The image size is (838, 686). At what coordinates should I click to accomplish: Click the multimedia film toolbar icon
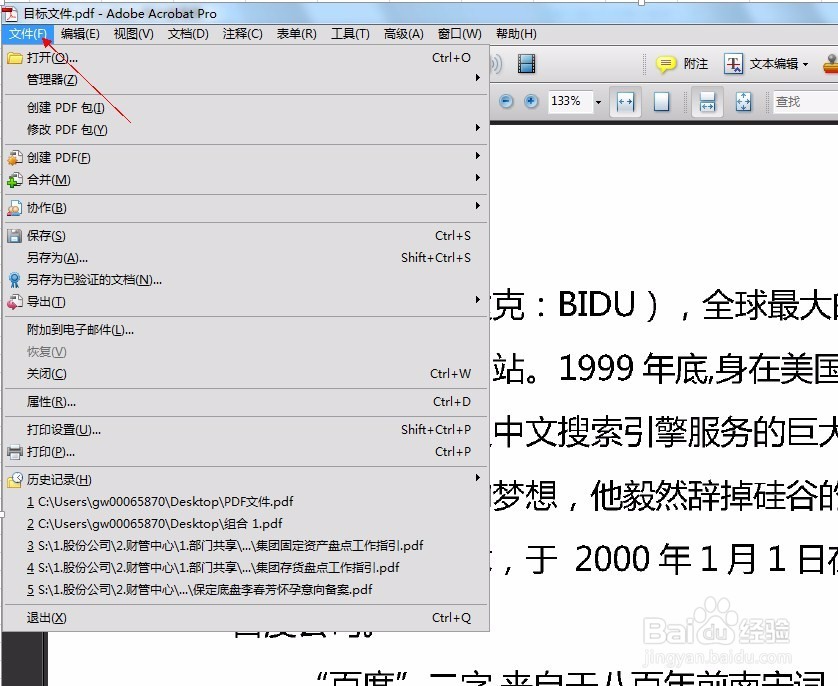526,63
